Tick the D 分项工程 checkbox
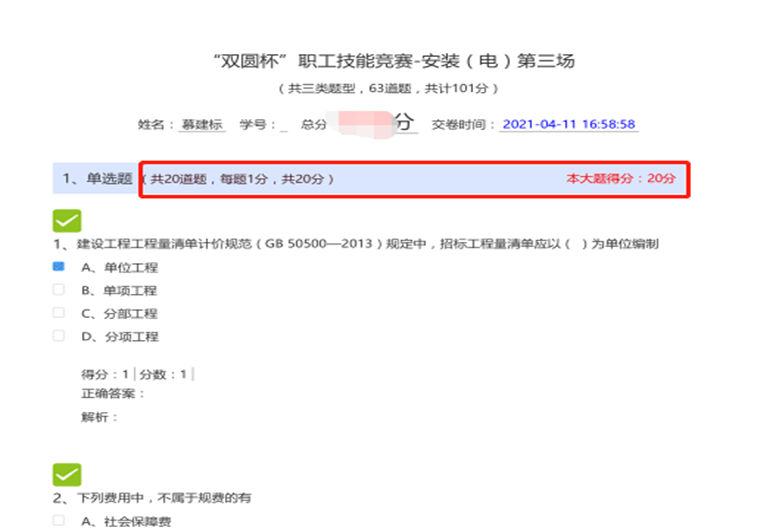The height and width of the screenshot is (528, 779). pos(58,336)
